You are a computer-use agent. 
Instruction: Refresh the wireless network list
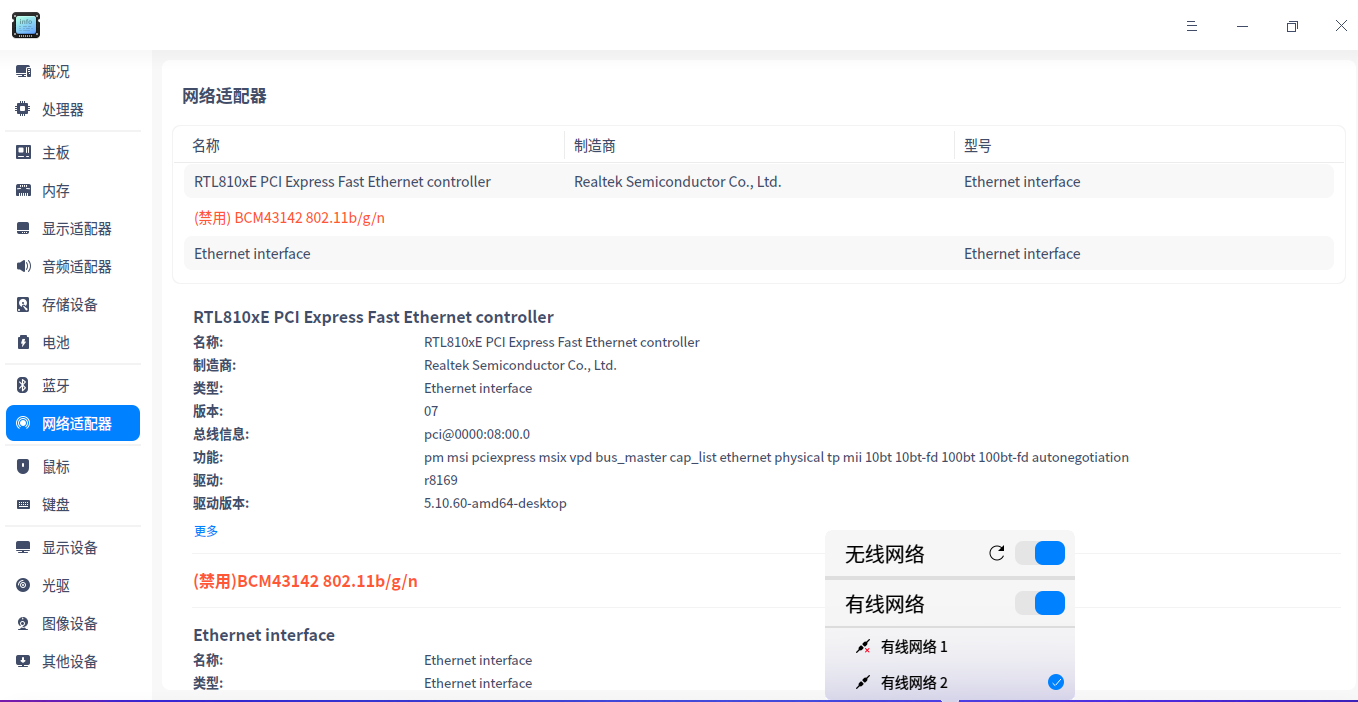pos(996,553)
